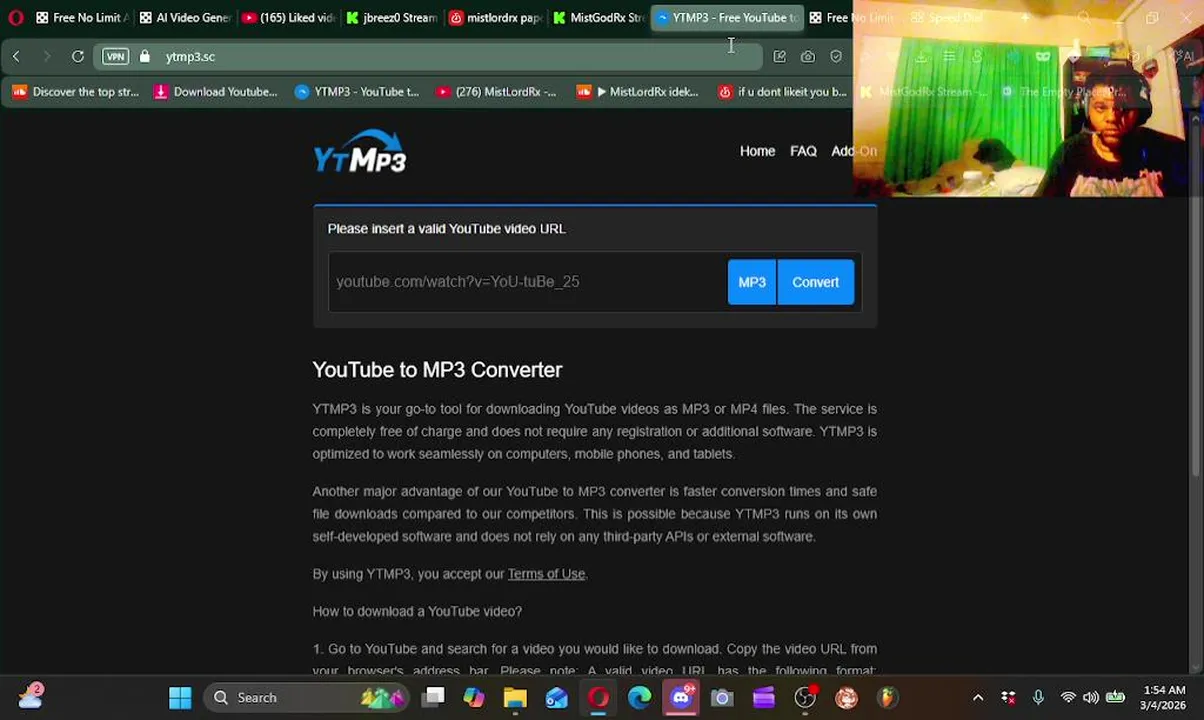This screenshot has height=720, width=1204.
Task: Open the Camera app from the taskbar
Action: pos(722,697)
